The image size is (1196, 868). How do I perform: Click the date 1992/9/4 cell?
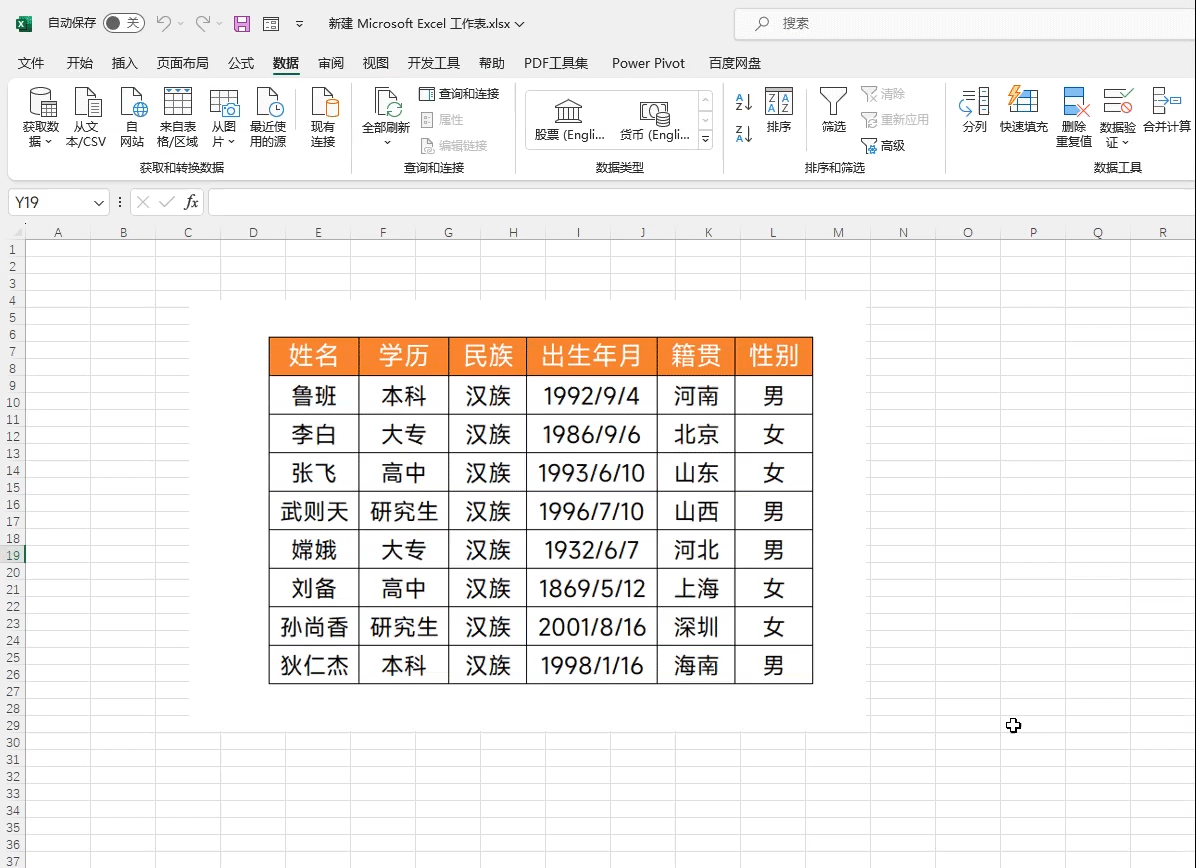[x=591, y=395]
